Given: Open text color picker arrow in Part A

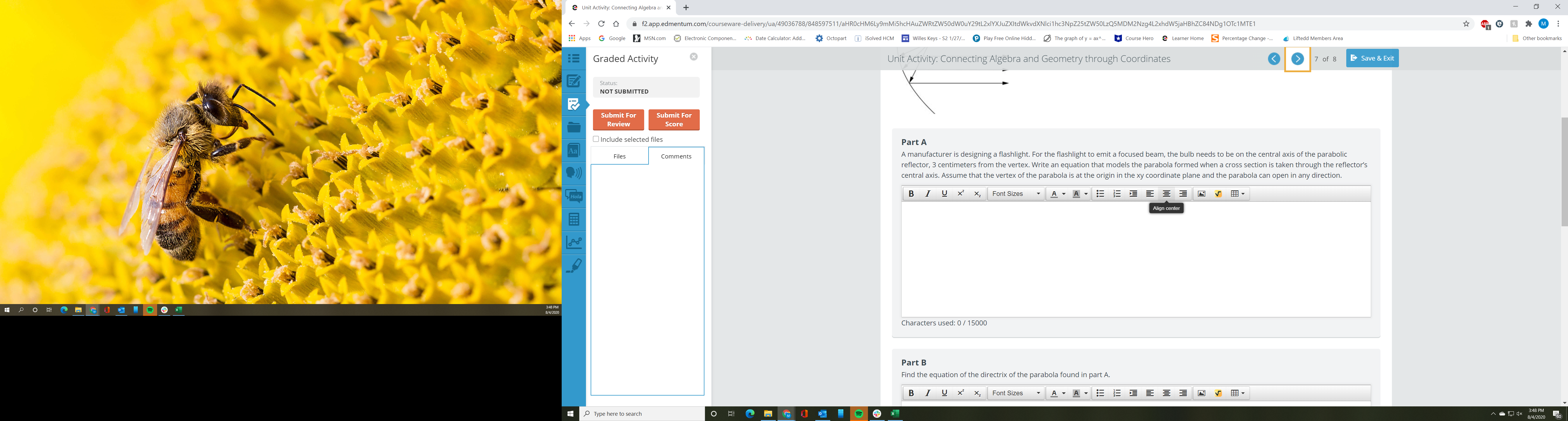Looking at the screenshot, I should [1063, 194].
